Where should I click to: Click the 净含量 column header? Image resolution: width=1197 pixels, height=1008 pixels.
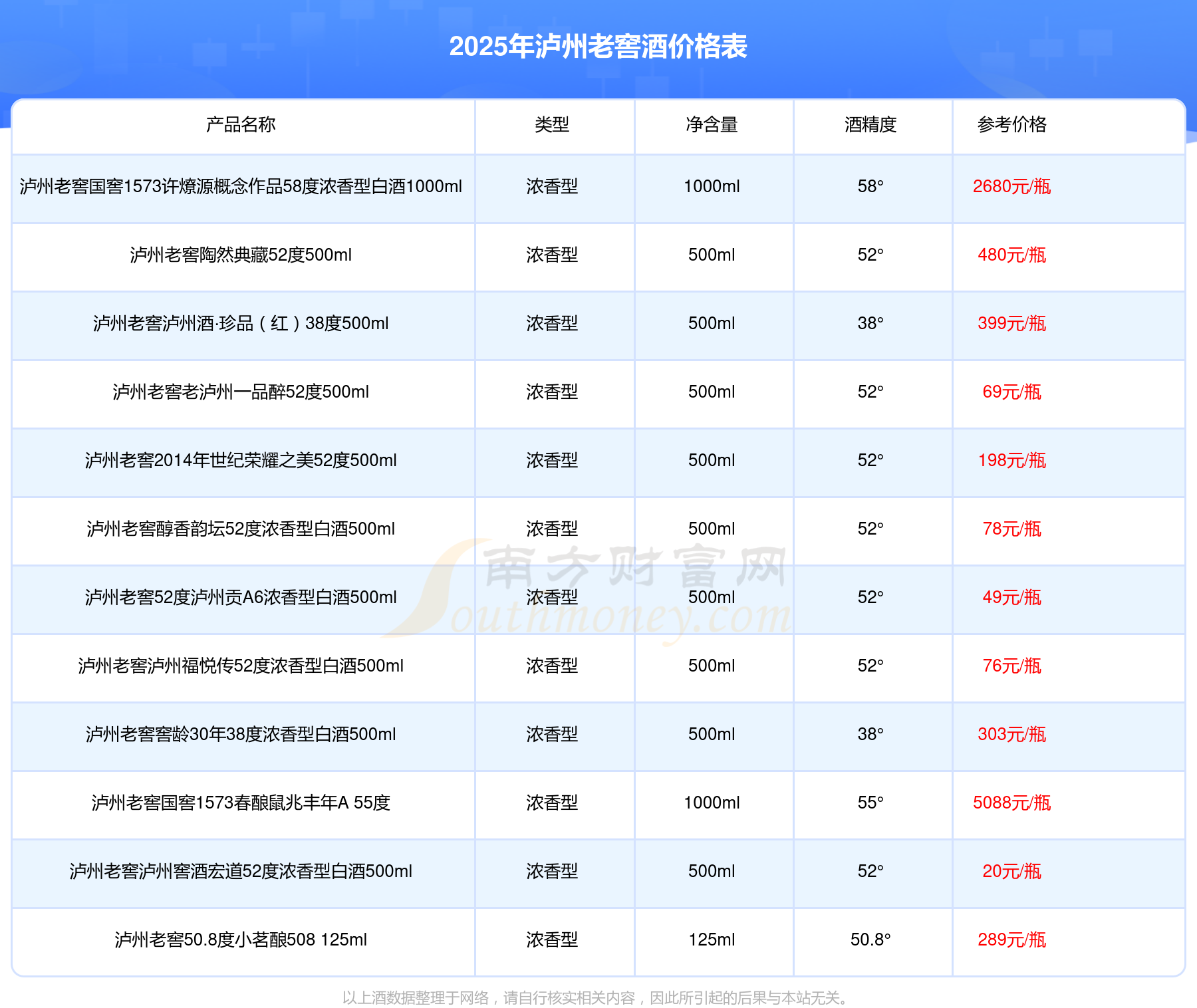click(x=712, y=124)
